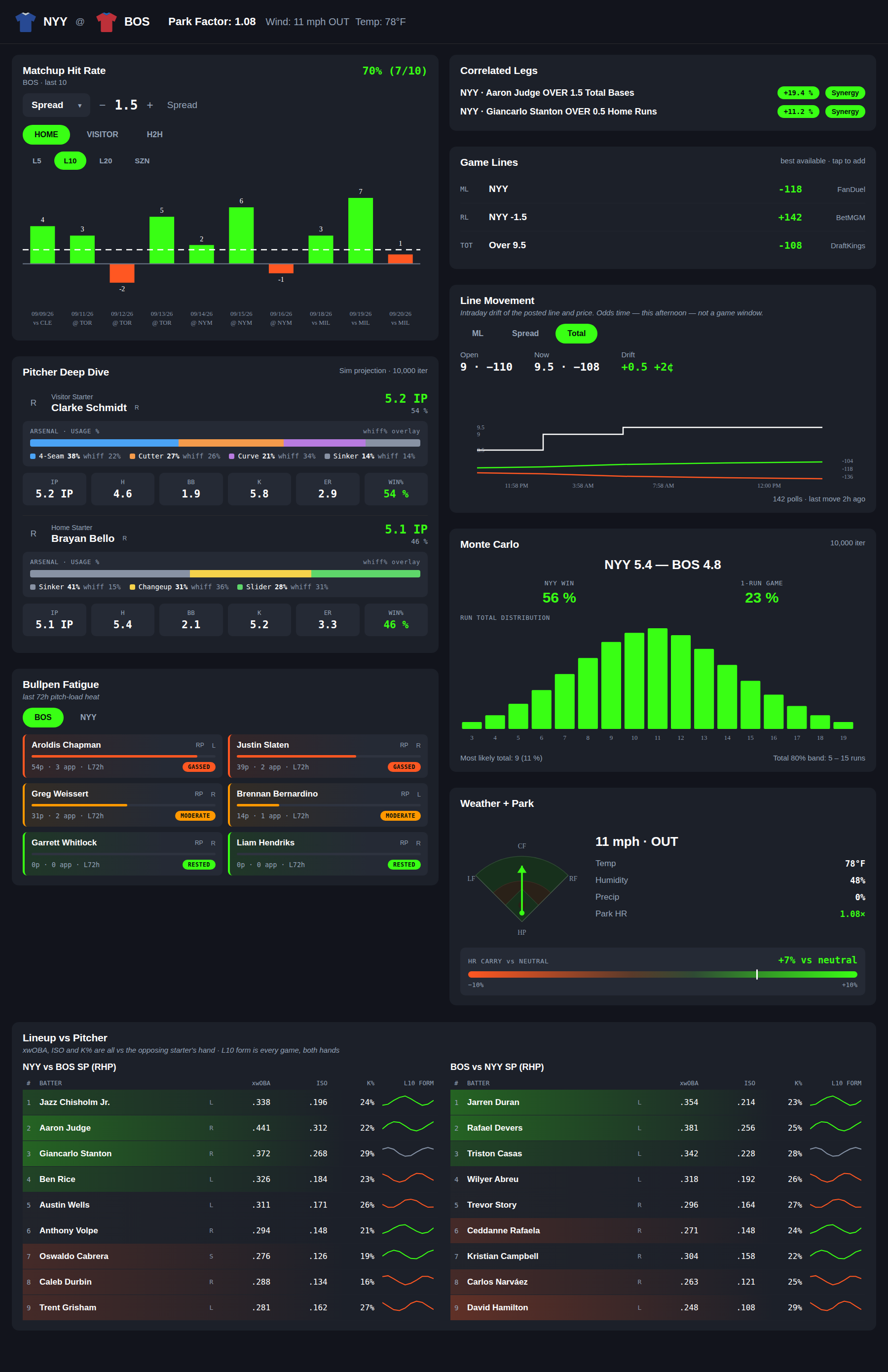Click Synergy badge for Giancarlo Stanton leg

845,111
